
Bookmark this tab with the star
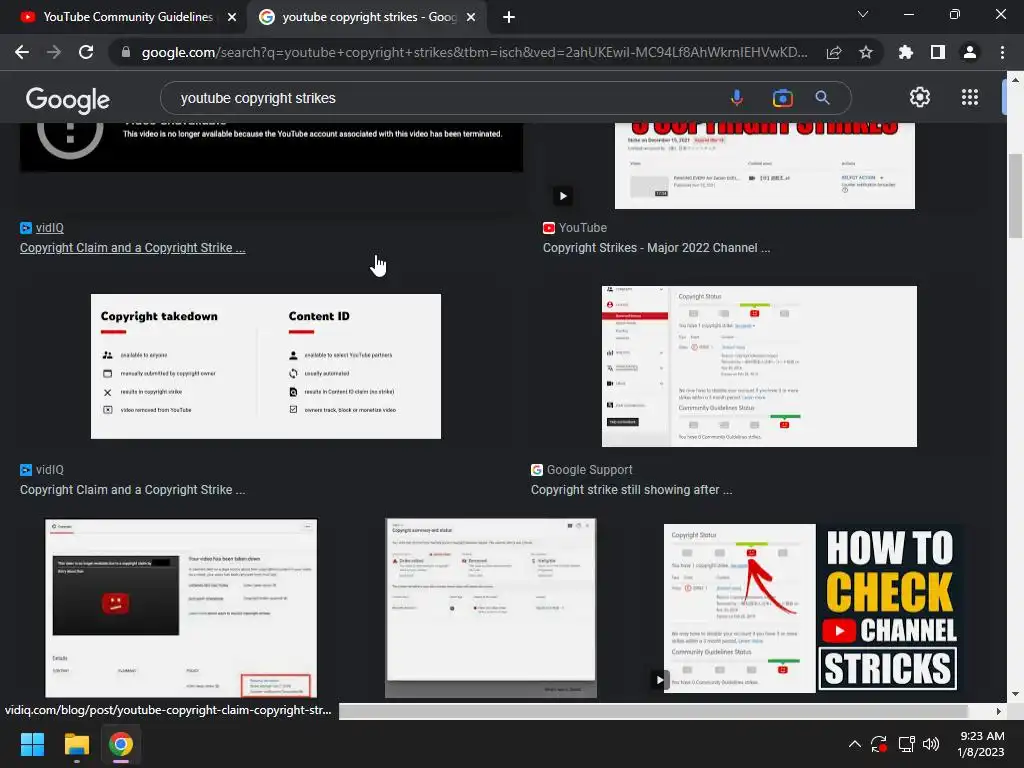point(866,52)
